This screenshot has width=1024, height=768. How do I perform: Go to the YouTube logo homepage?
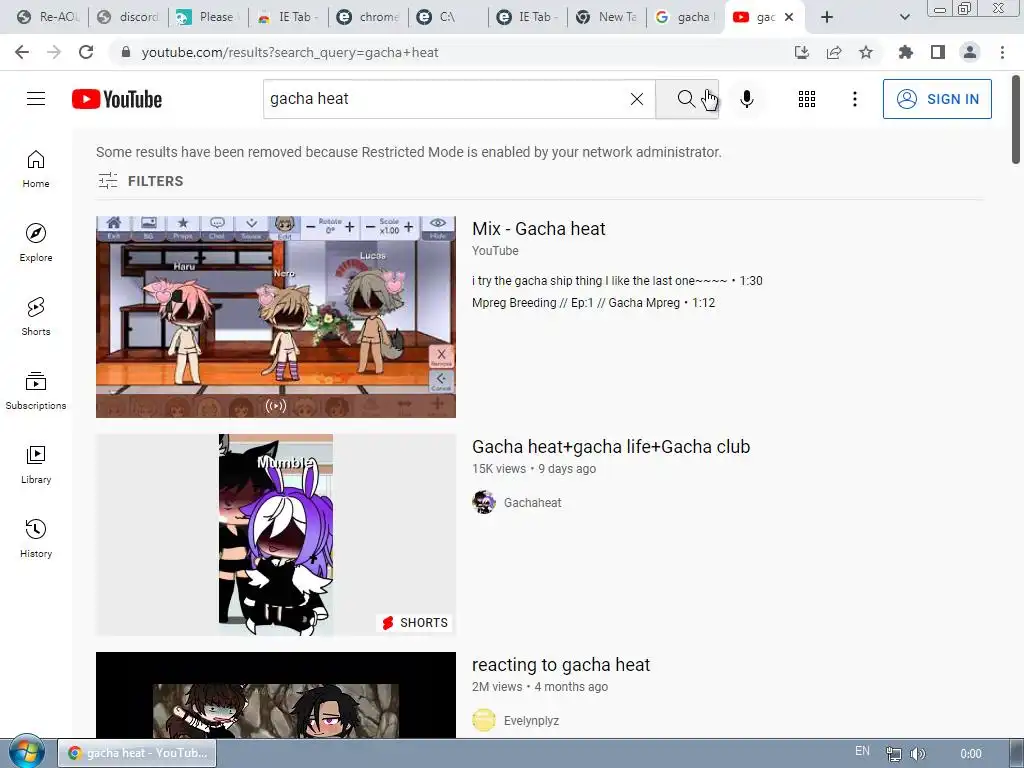tap(117, 99)
